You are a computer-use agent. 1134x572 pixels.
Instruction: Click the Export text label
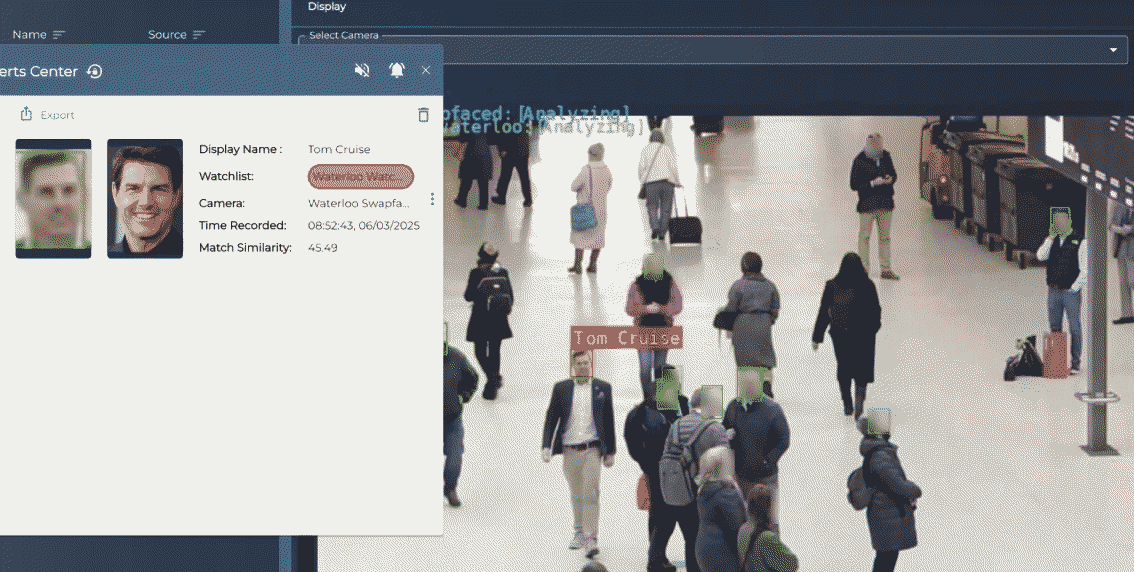pos(58,115)
